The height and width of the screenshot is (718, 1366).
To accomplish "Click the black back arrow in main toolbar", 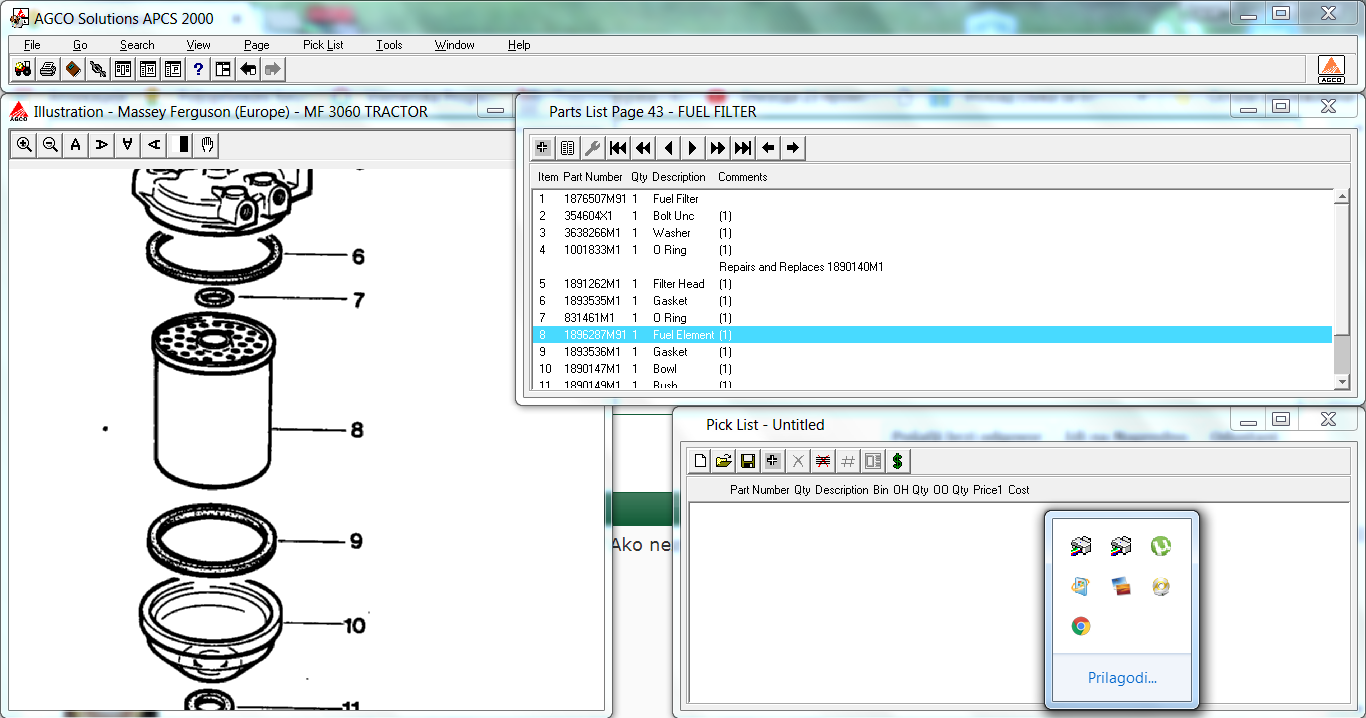I will click(248, 69).
